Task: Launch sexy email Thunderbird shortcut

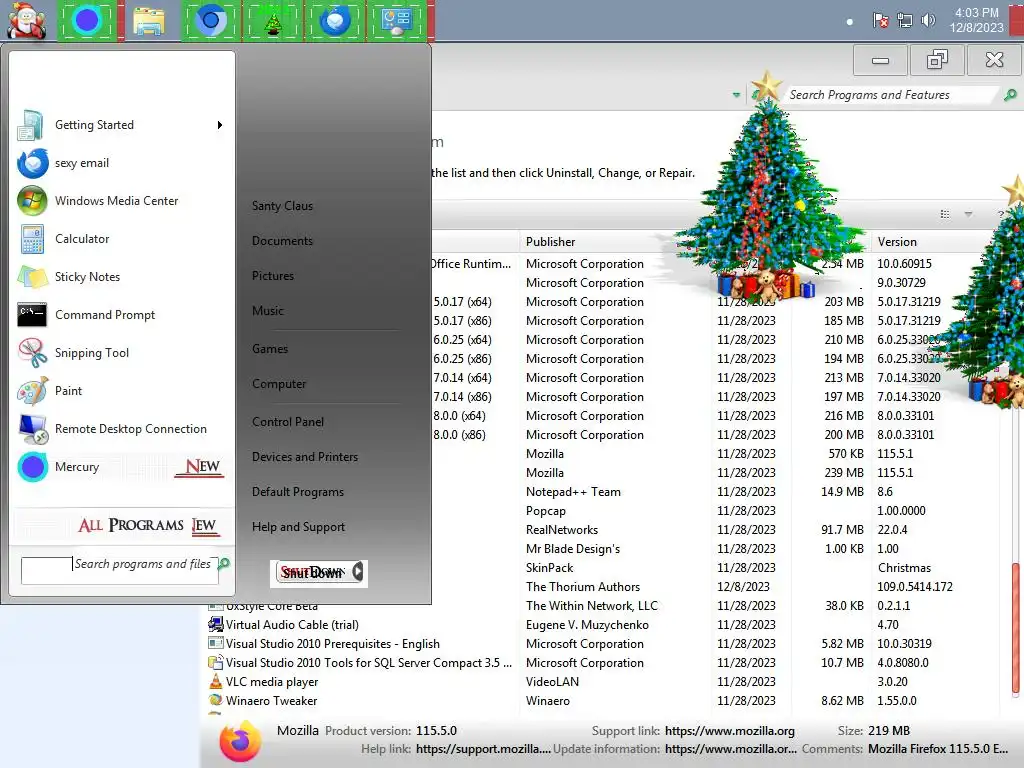Action: point(32,163)
